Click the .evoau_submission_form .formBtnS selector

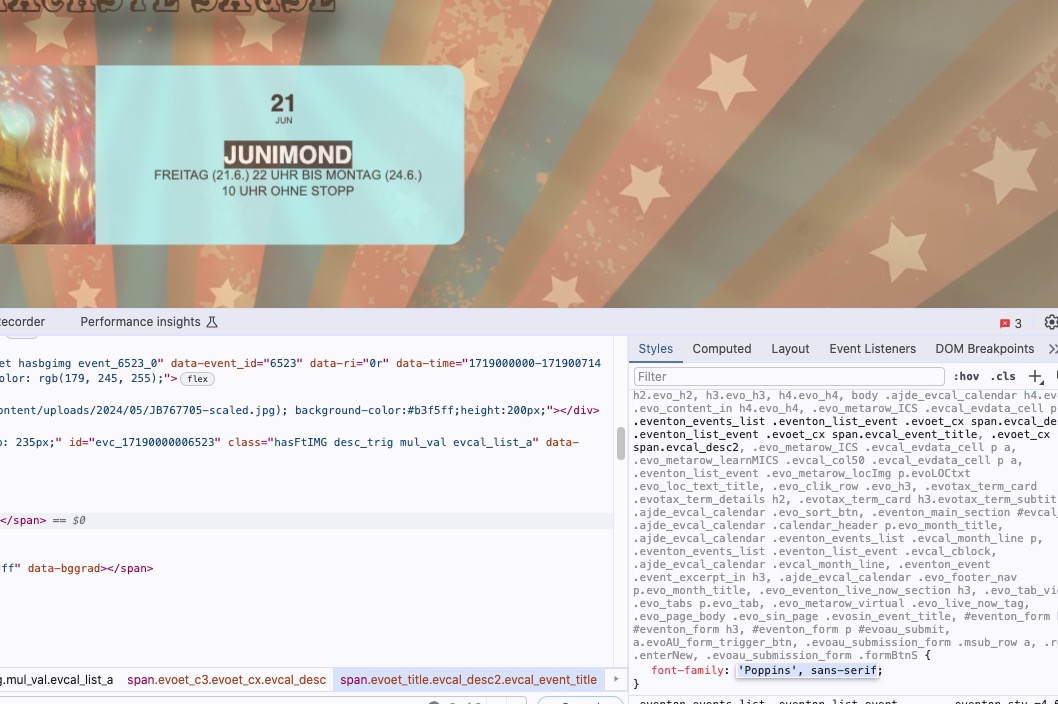point(812,655)
